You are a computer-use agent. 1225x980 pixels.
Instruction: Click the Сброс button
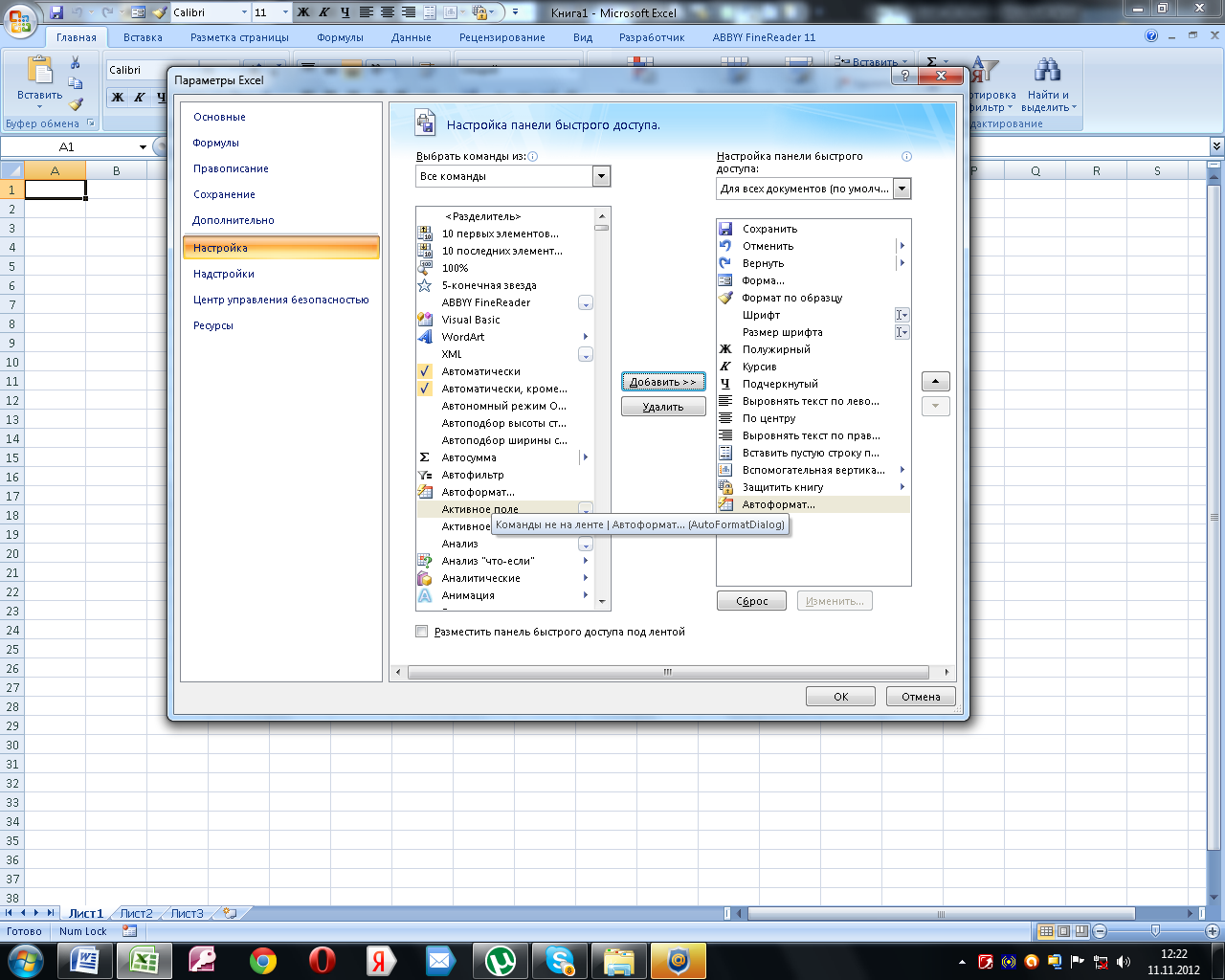coord(751,601)
